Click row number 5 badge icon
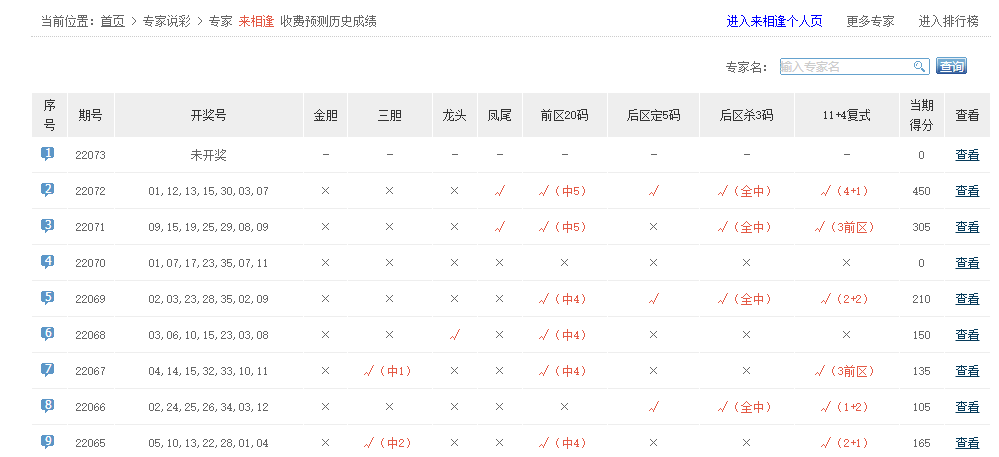The width and height of the screenshot is (999, 457). coord(48,298)
